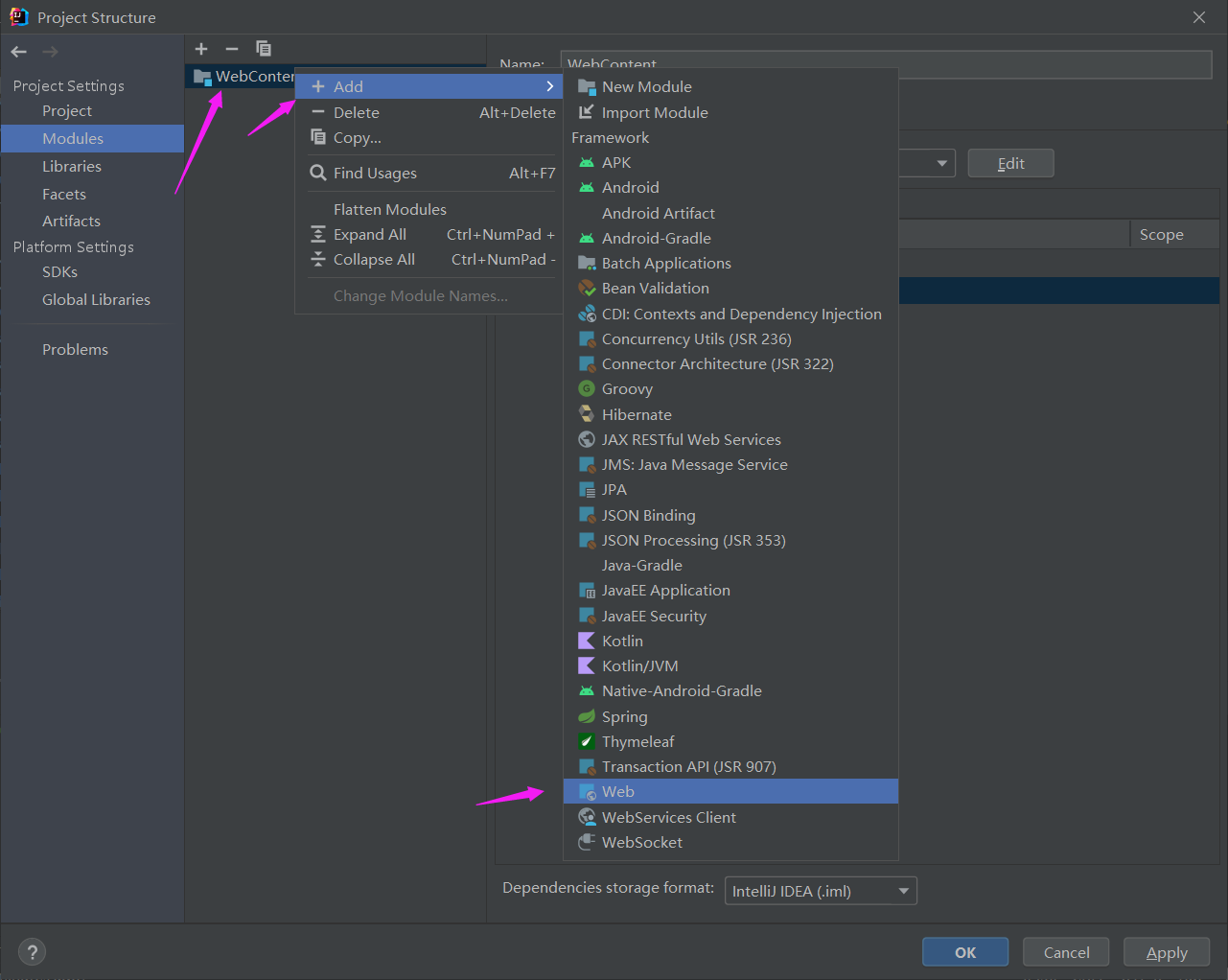
Task: Add the Spring framework
Action: pyautogui.click(x=730, y=717)
